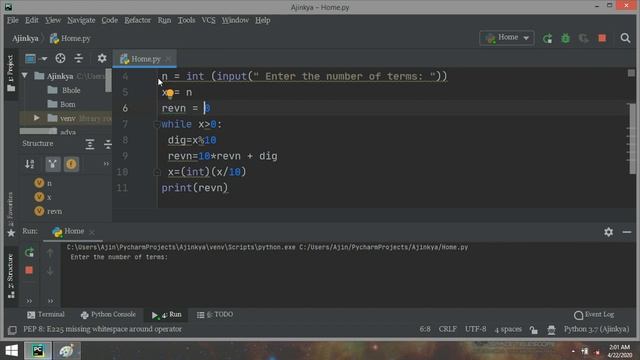Hide the Run panel

pos(627,232)
